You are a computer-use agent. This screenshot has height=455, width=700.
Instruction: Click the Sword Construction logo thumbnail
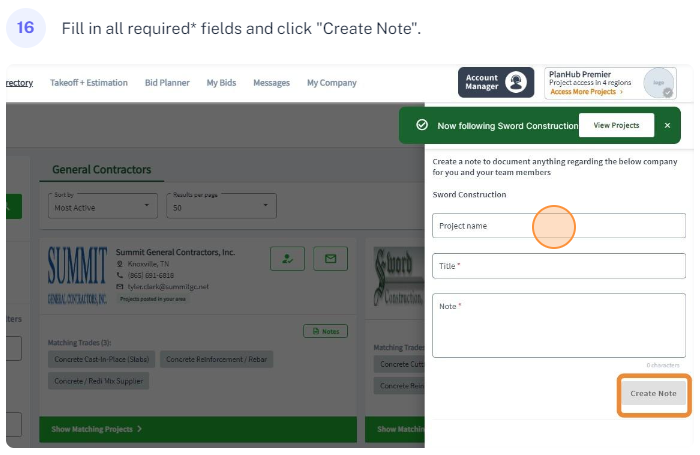click(399, 277)
